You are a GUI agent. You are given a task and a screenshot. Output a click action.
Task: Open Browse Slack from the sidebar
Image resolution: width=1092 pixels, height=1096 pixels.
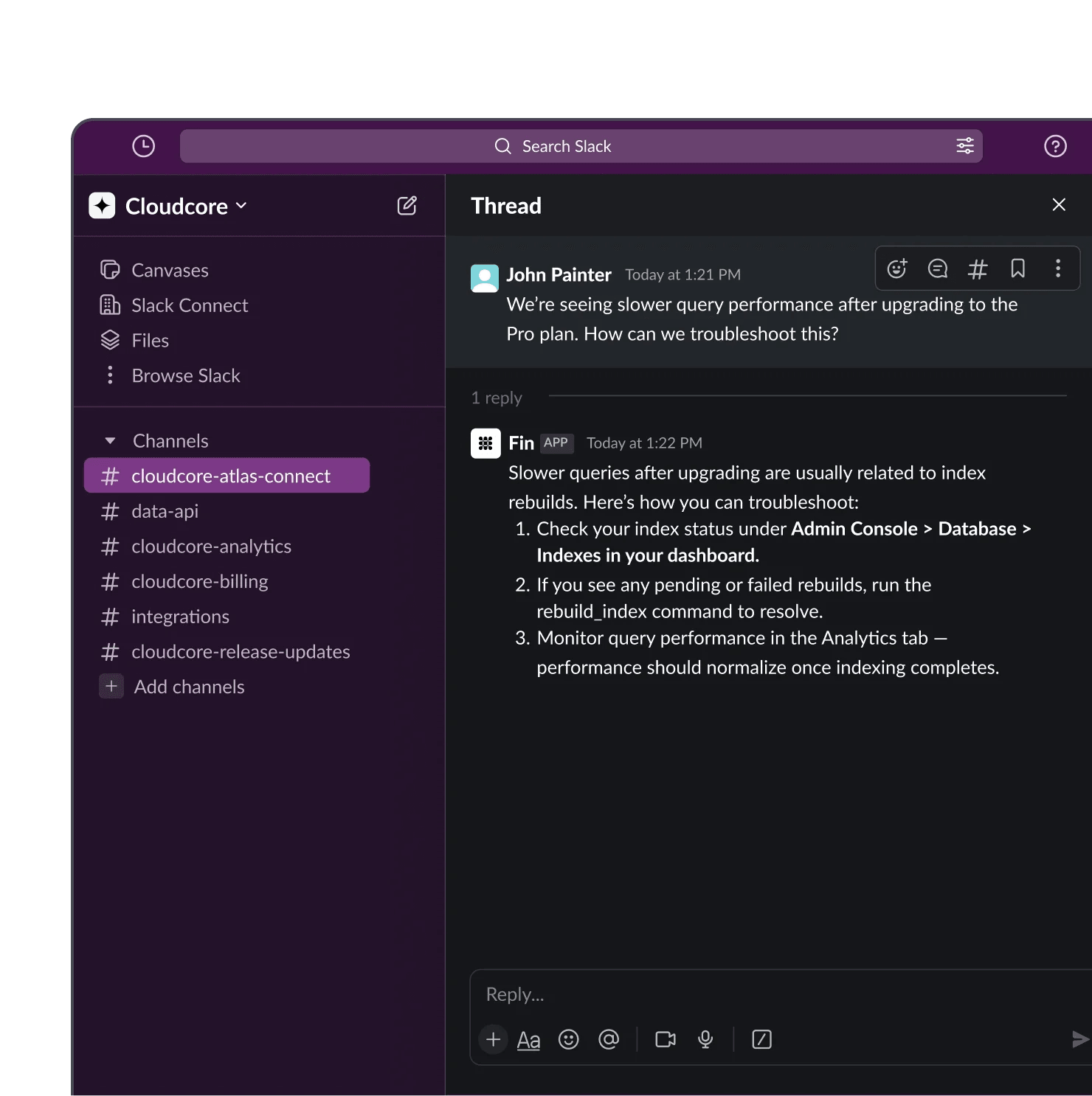[x=186, y=375]
